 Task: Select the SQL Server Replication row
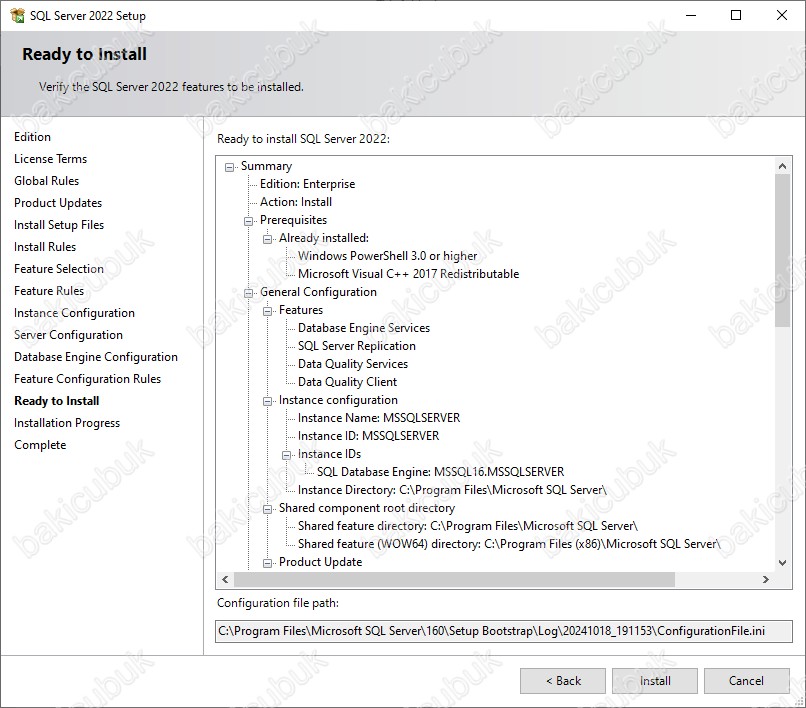[x=357, y=346]
